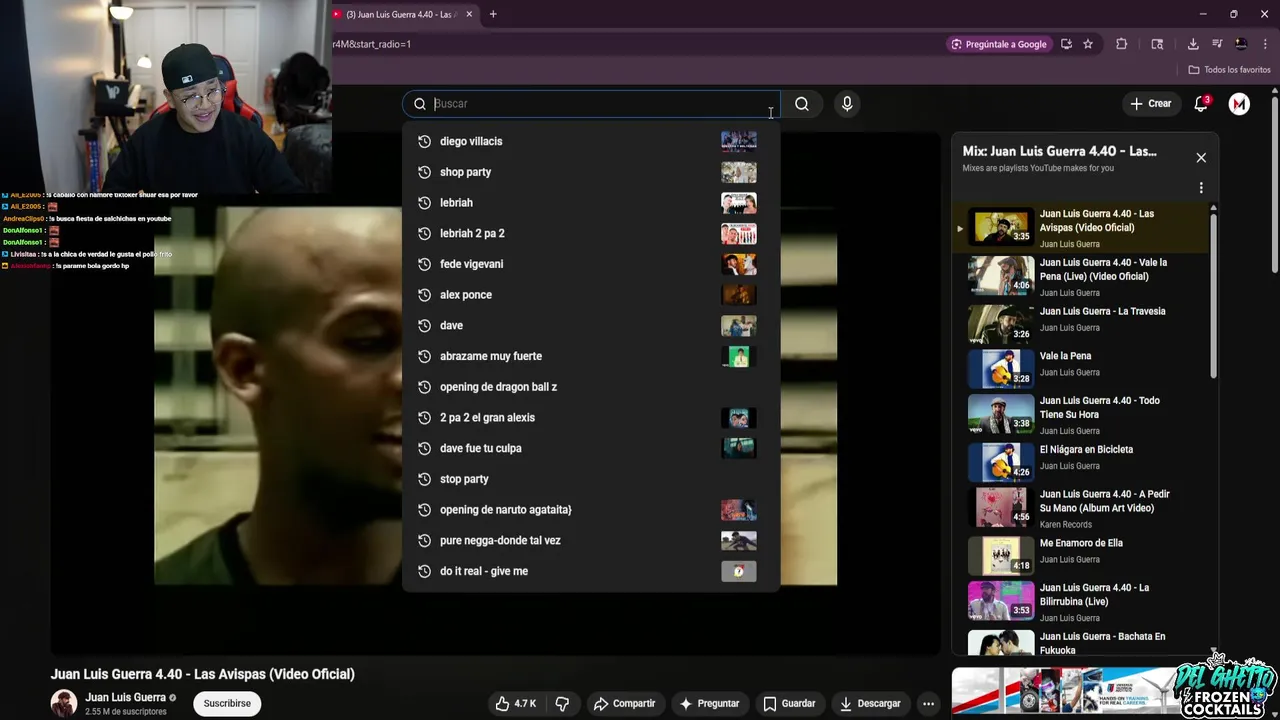The image size is (1280, 720).
Task: Open Juan Luis Guerra channel avatar
Action: click(x=64, y=703)
